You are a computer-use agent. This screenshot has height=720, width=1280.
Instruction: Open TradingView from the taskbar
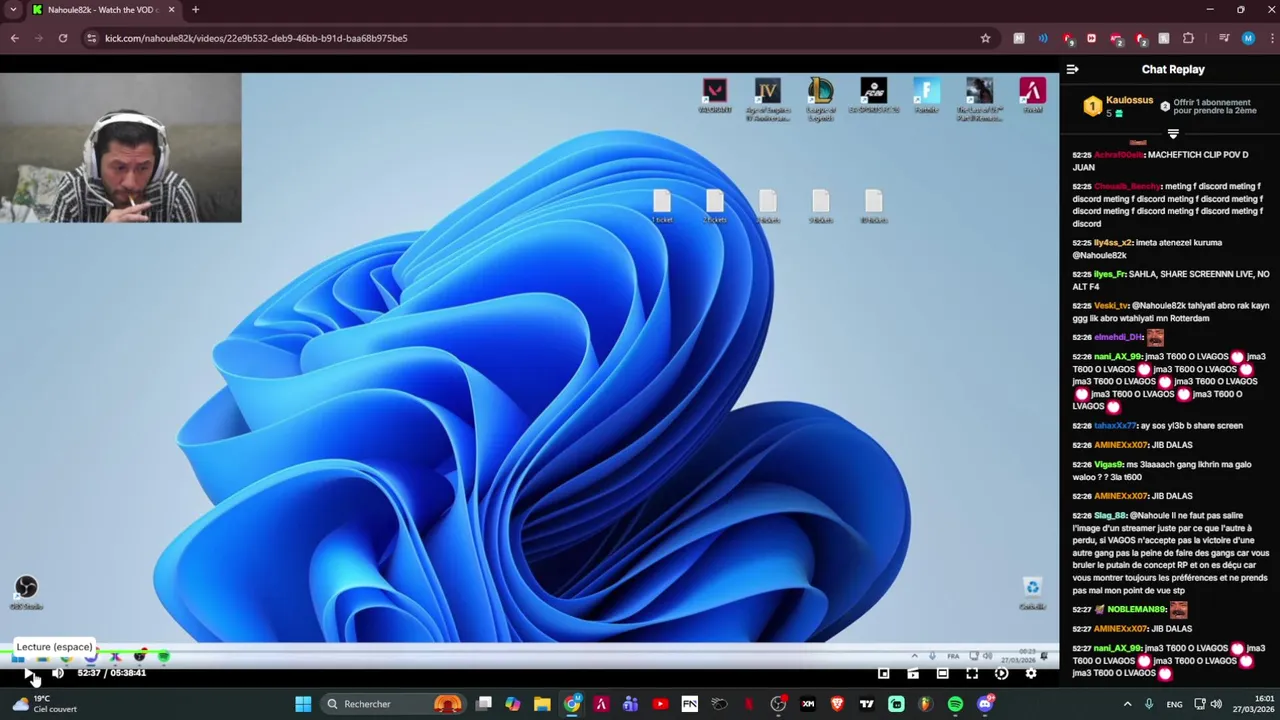(x=867, y=704)
